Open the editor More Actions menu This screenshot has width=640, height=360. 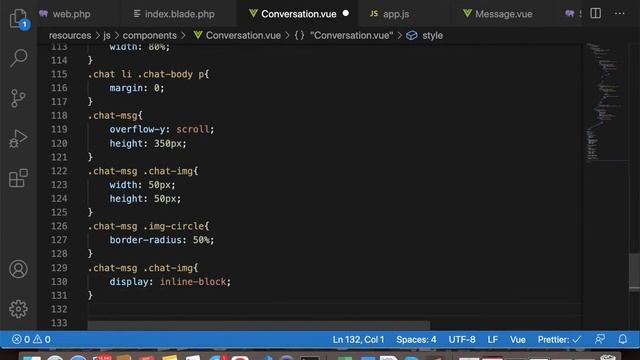(x=620, y=13)
